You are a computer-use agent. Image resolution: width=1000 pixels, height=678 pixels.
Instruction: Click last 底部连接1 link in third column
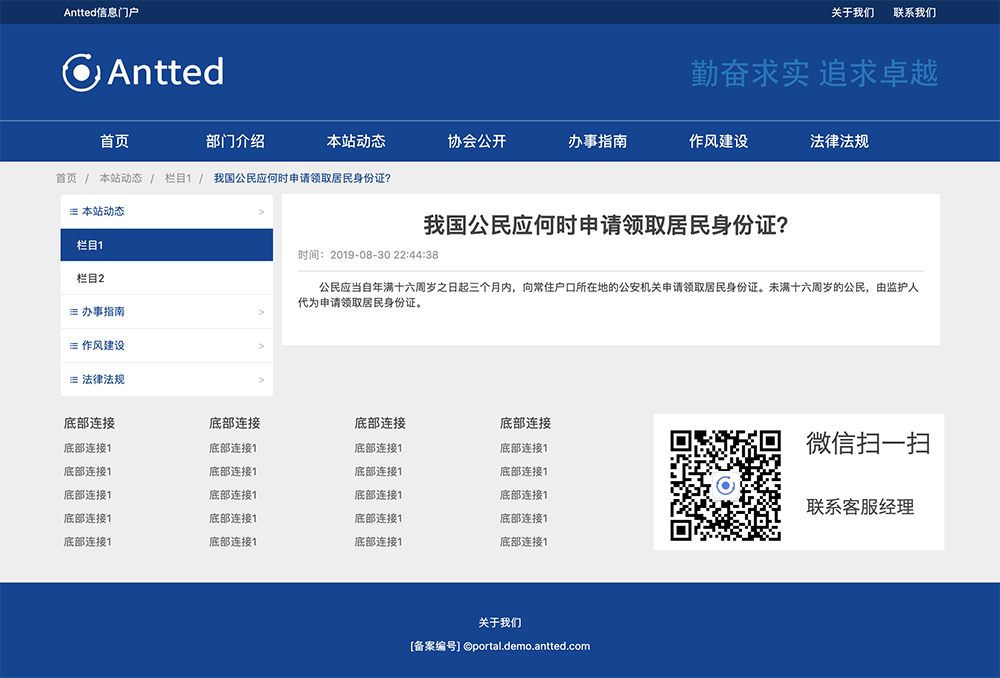point(378,542)
